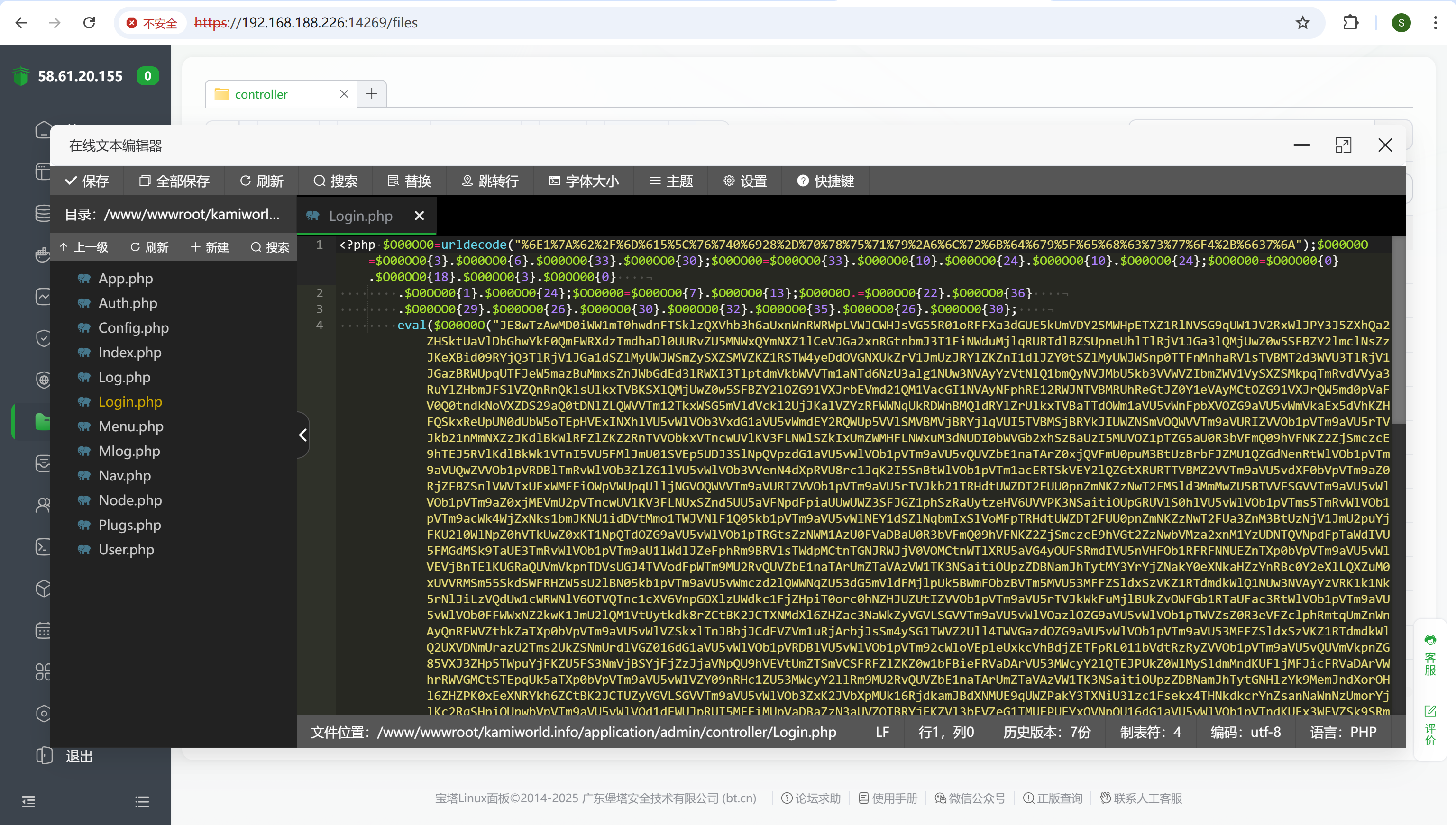This screenshot has width=1456, height=825.
Task: Open Config.php from the file list
Action: 133,327
